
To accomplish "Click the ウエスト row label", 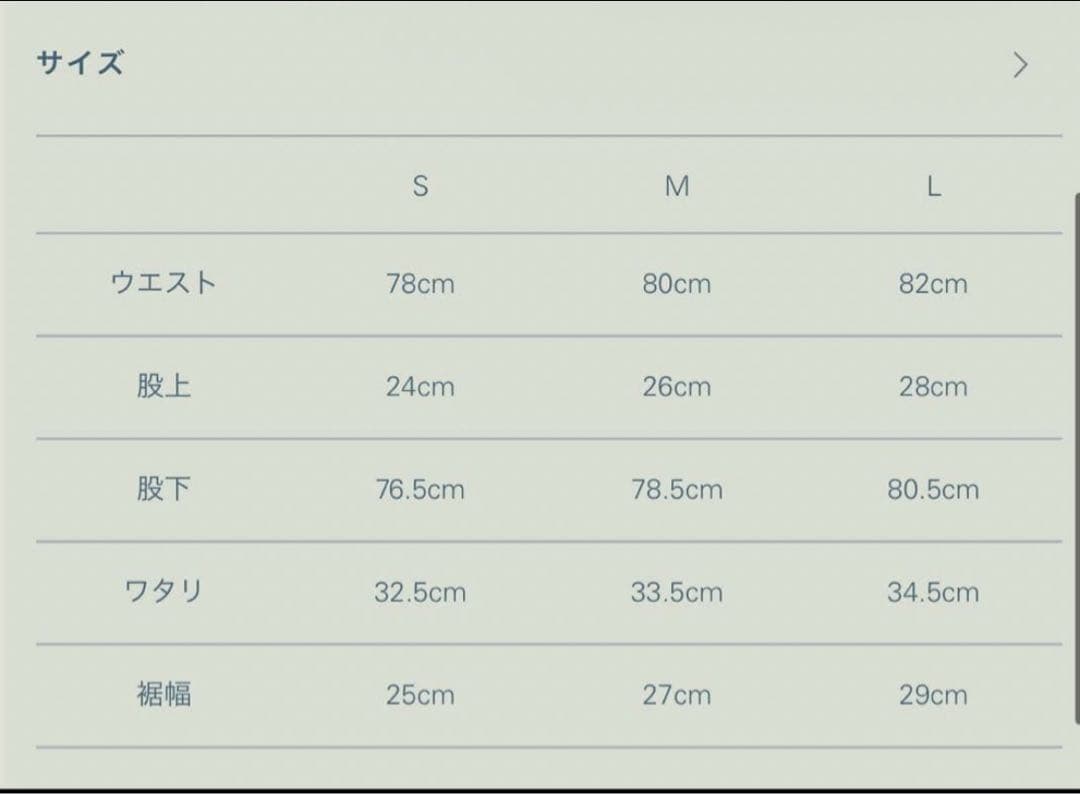I will tap(163, 283).
